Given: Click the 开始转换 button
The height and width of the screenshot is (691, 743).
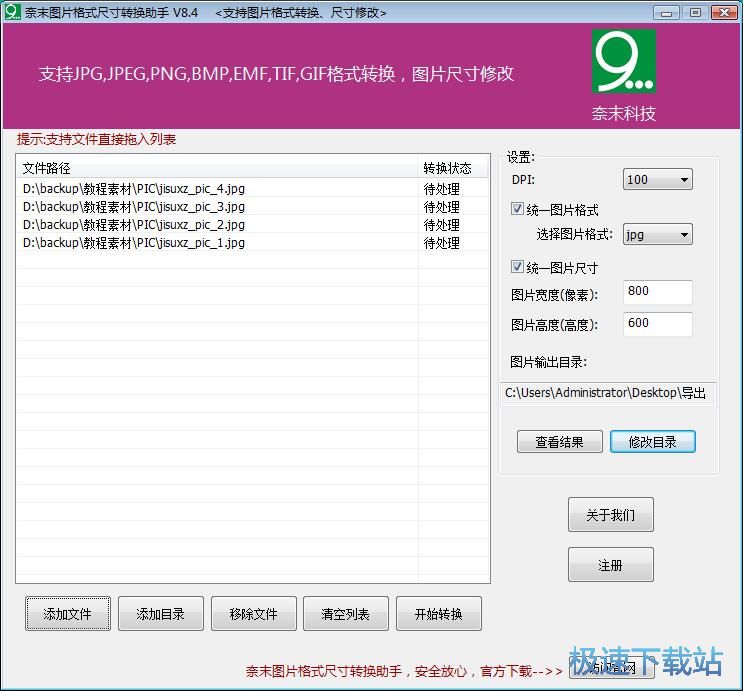Looking at the screenshot, I should [x=439, y=614].
